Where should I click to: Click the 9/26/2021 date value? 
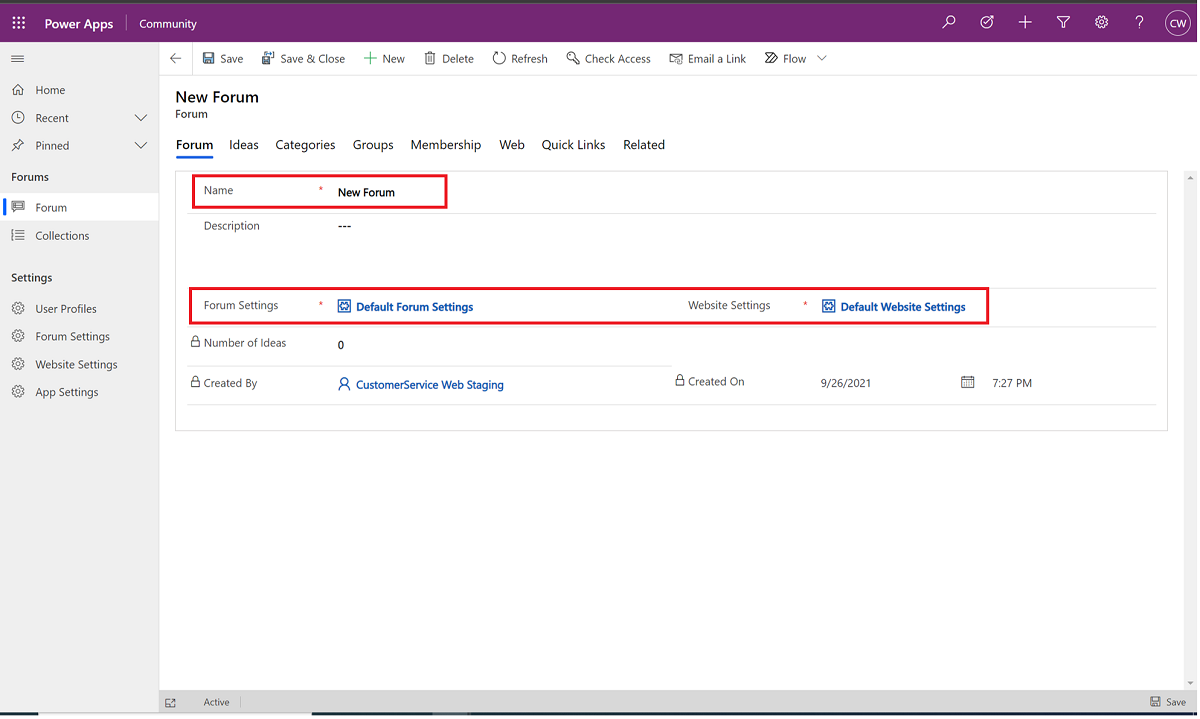pyautogui.click(x=845, y=383)
